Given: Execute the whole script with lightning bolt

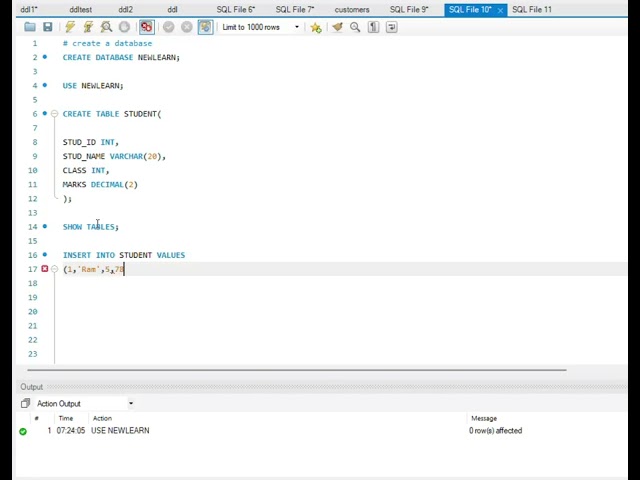Looking at the screenshot, I should [70, 27].
